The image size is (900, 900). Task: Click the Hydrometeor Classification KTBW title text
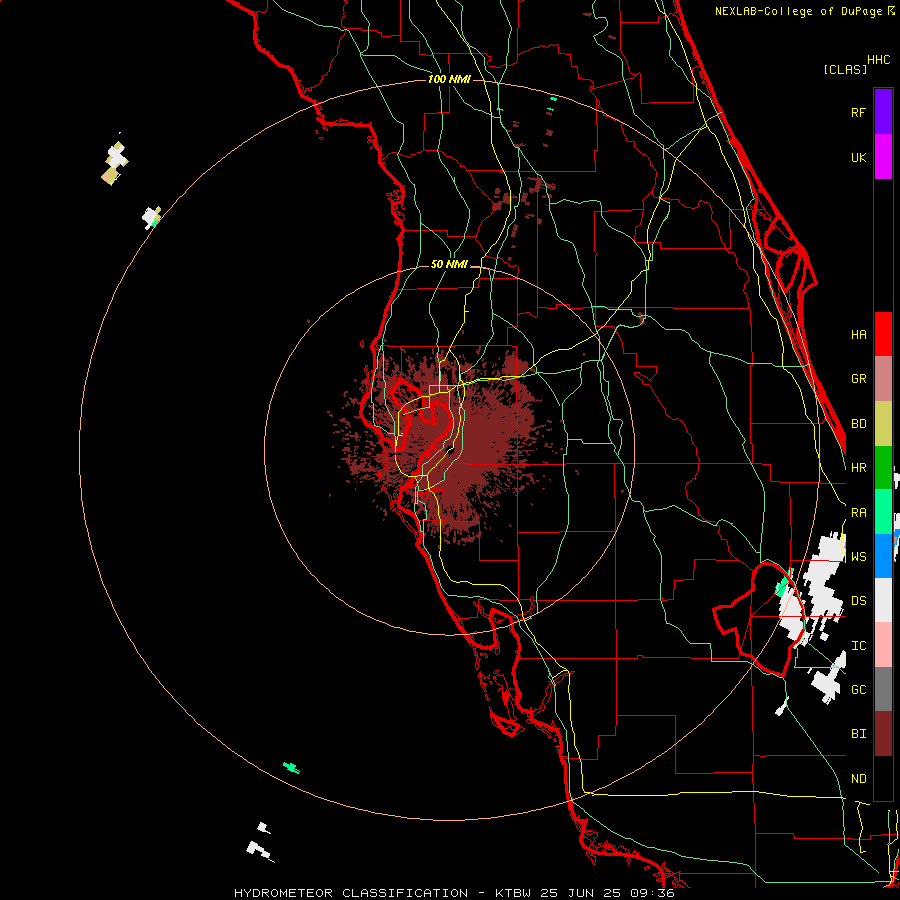click(x=454, y=893)
